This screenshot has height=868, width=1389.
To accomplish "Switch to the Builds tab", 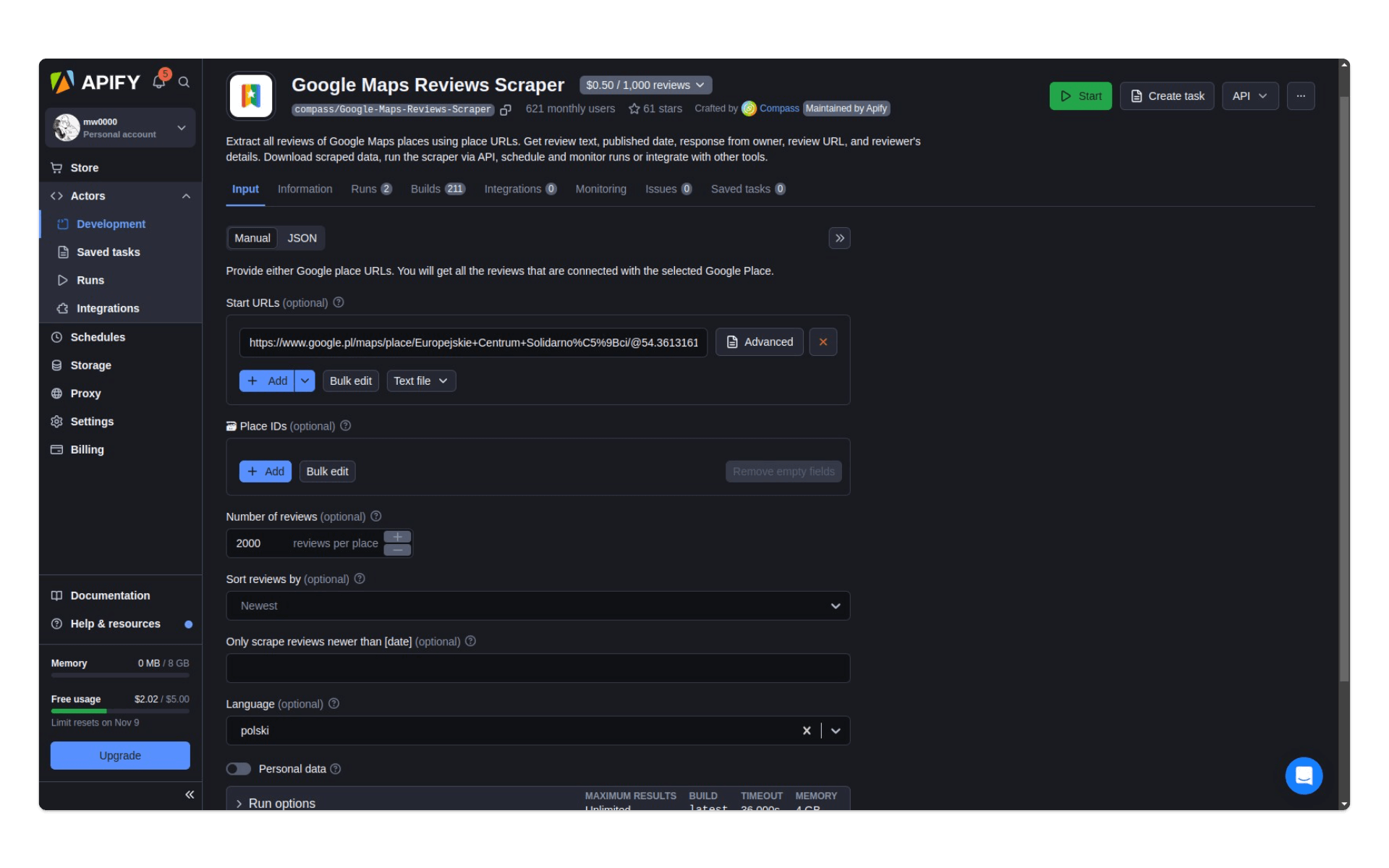I will [x=438, y=189].
